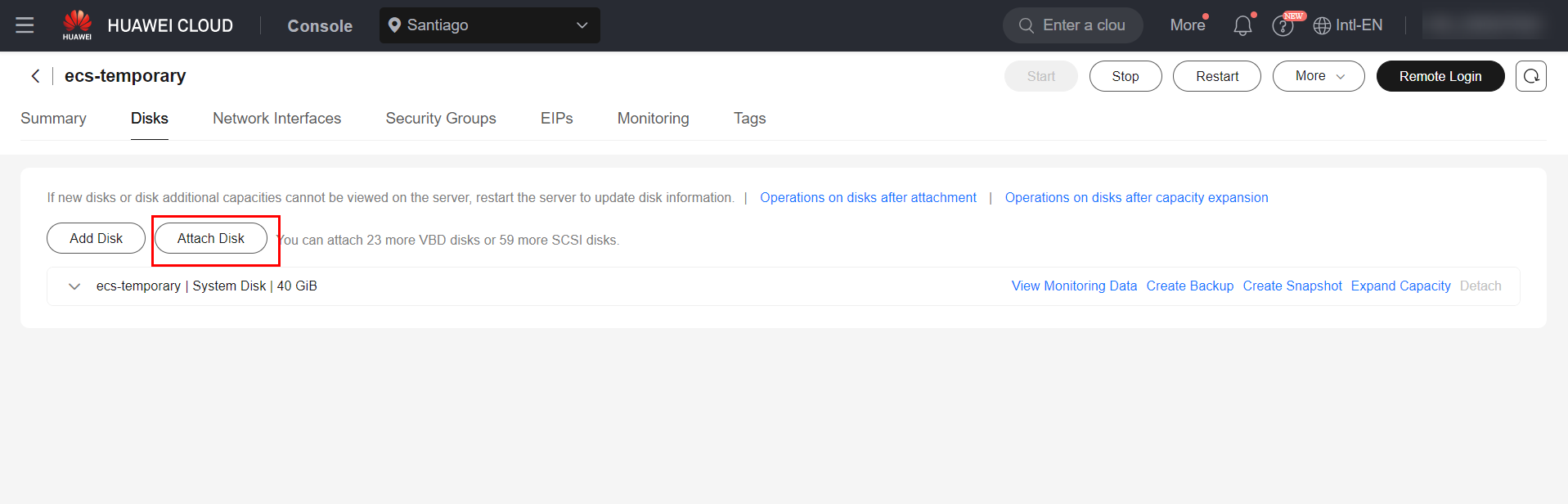Expand the ecs-temporary system disk row
1568x504 pixels.
tap(74, 286)
